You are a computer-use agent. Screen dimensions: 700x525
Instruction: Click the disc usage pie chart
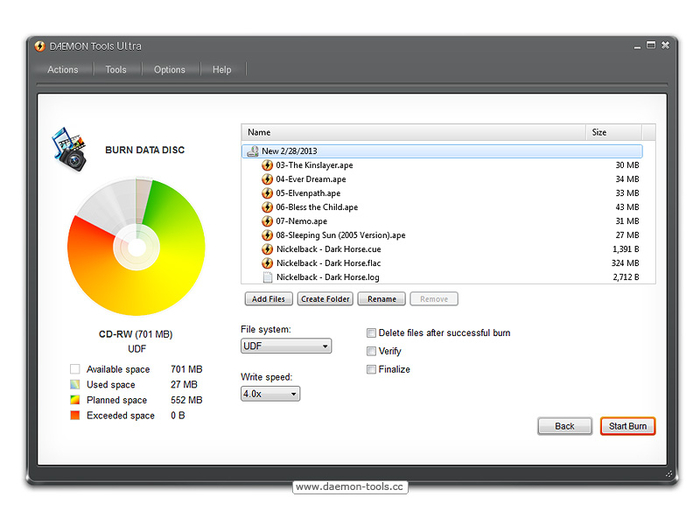click(136, 247)
